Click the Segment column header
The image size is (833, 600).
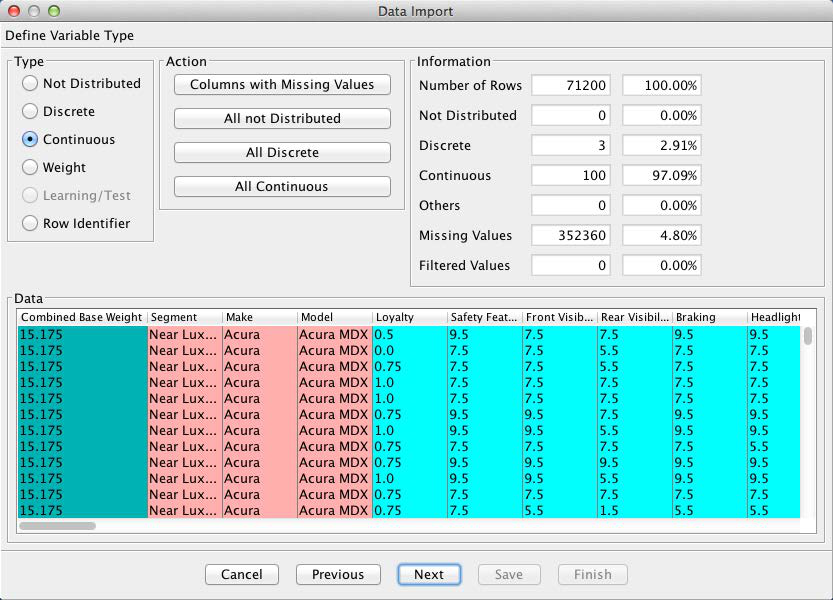[x=185, y=317]
